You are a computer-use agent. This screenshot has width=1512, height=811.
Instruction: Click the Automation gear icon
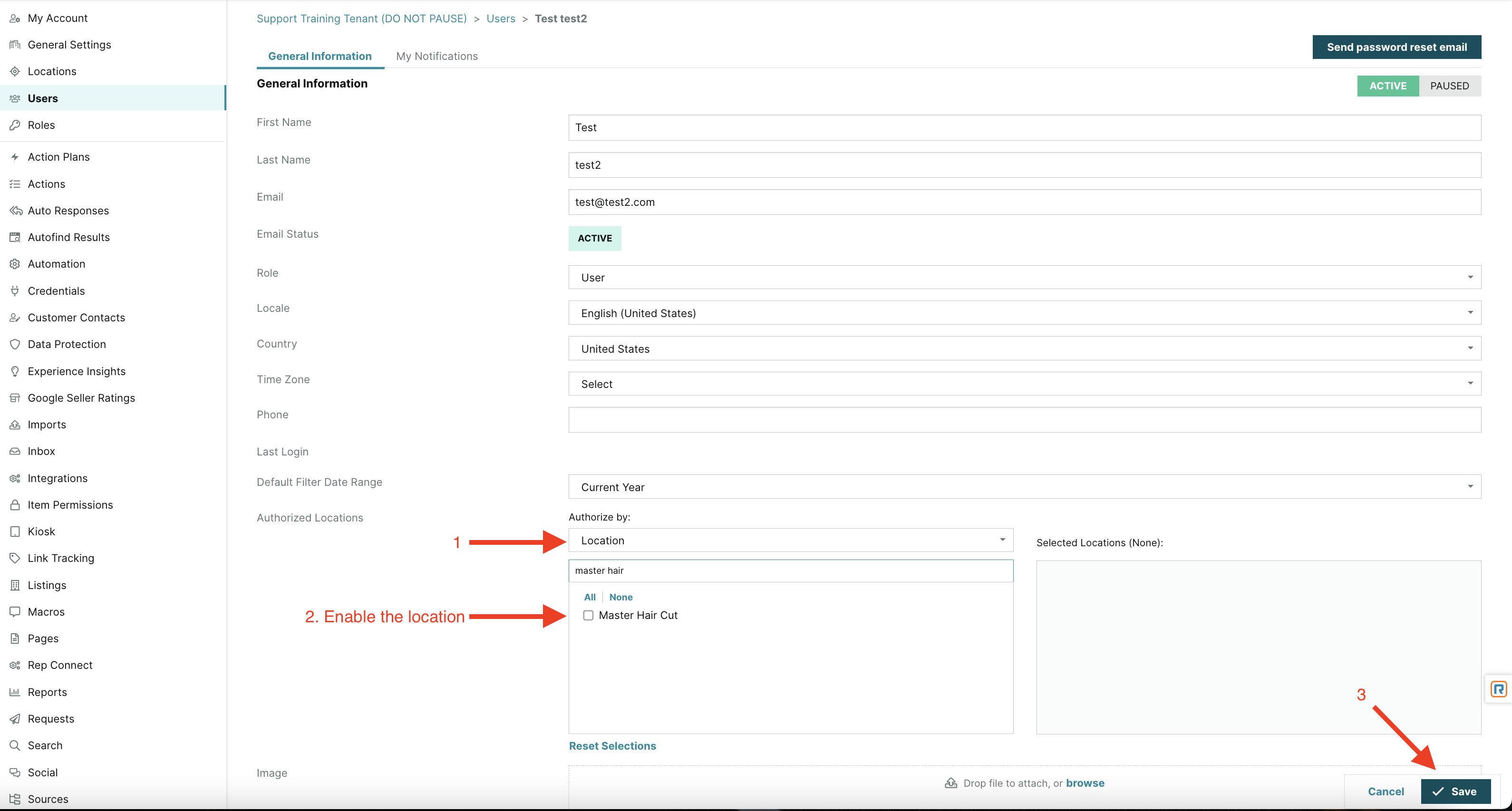15,264
